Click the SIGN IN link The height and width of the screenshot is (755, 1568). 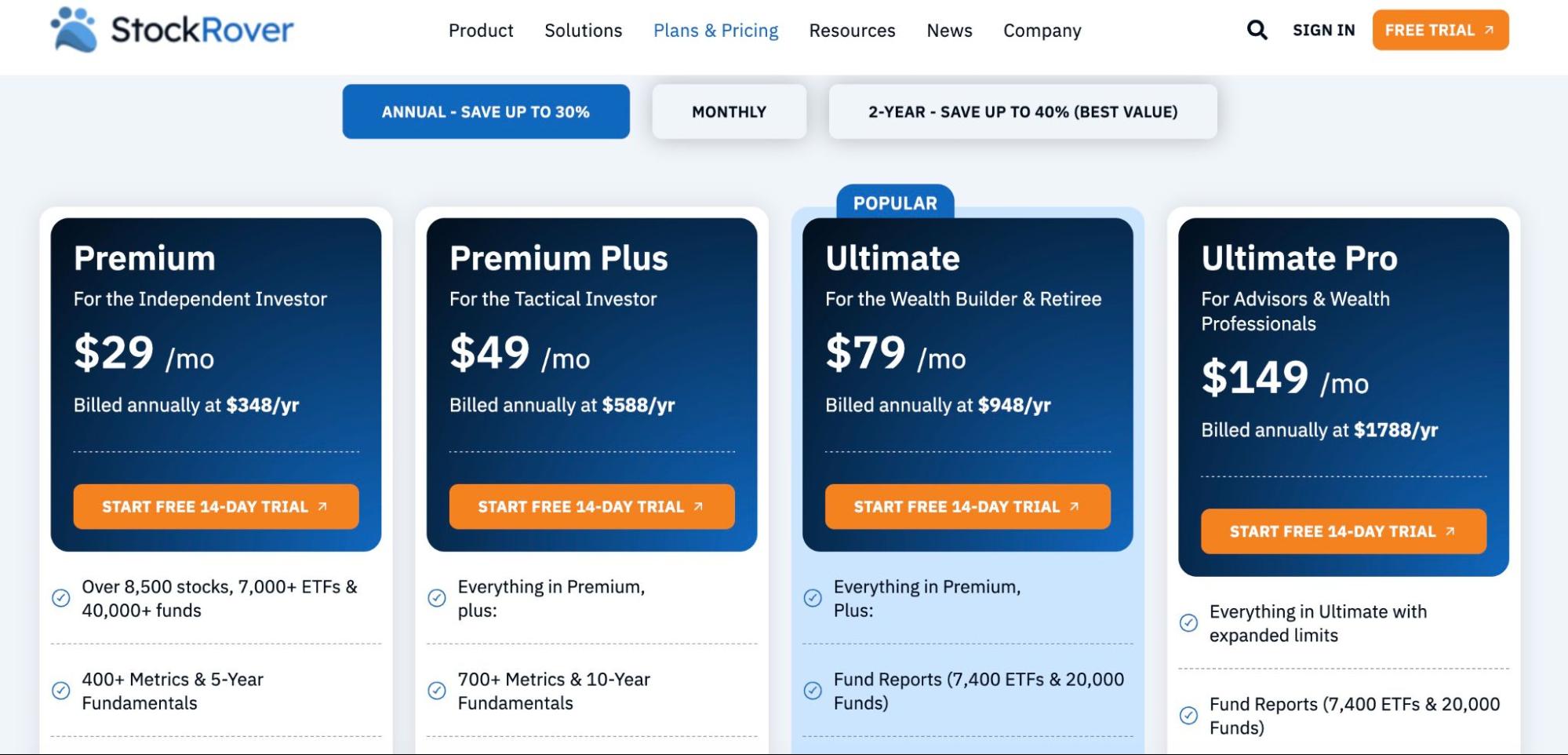click(1323, 30)
